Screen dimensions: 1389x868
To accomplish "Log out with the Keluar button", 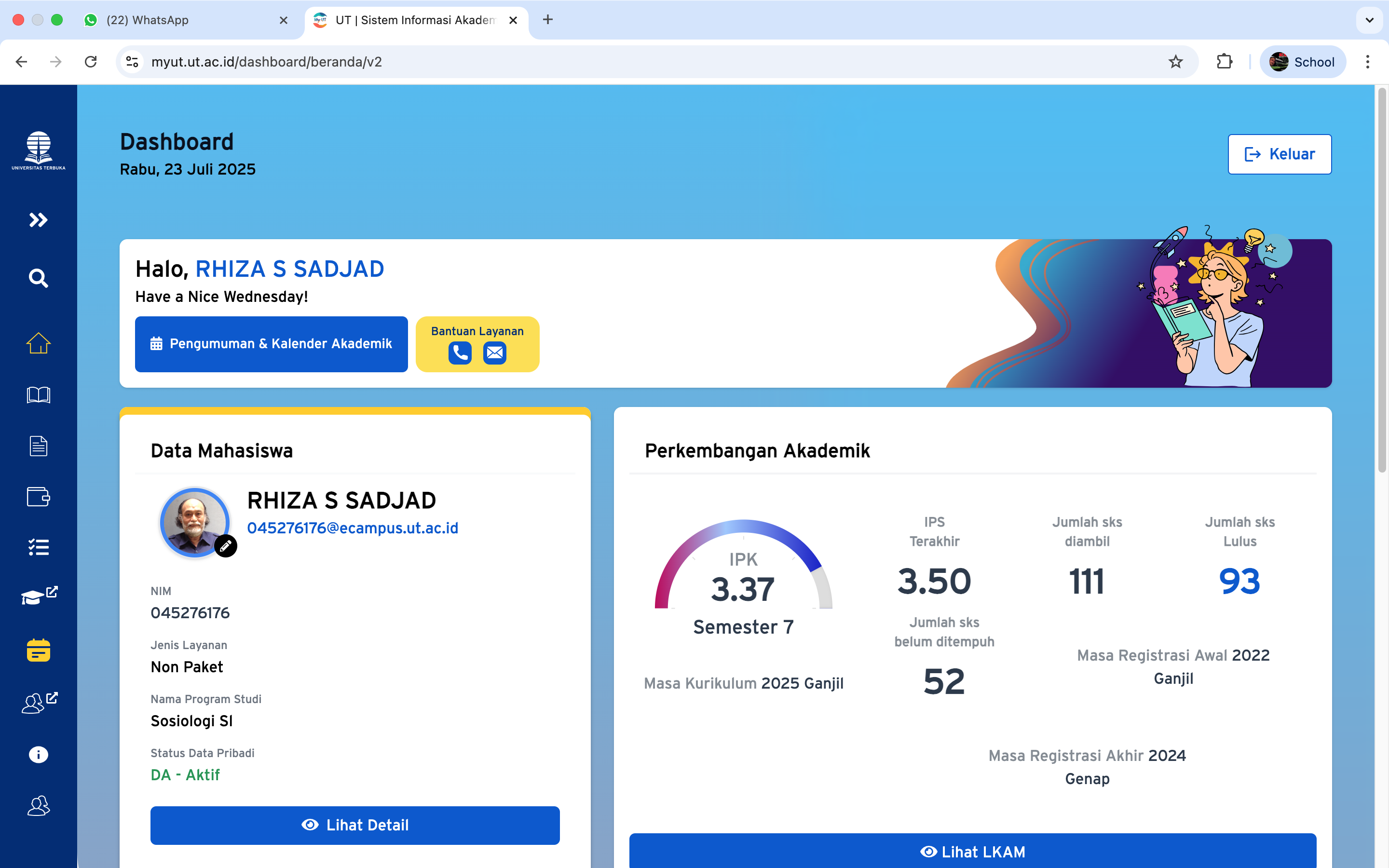I will coord(1280,154).
